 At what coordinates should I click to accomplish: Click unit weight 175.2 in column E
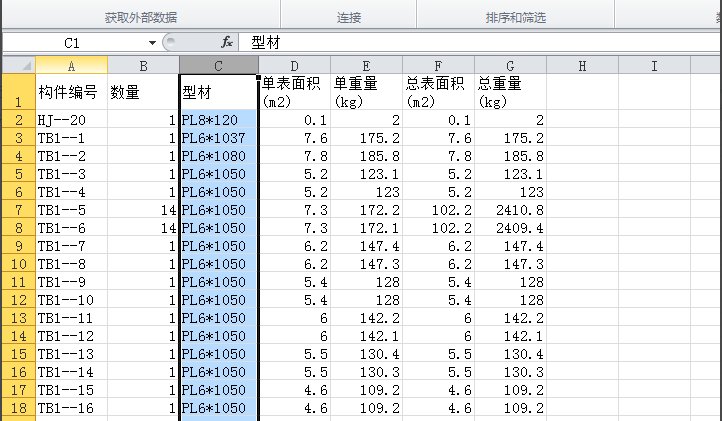click(x=366, y=138)
